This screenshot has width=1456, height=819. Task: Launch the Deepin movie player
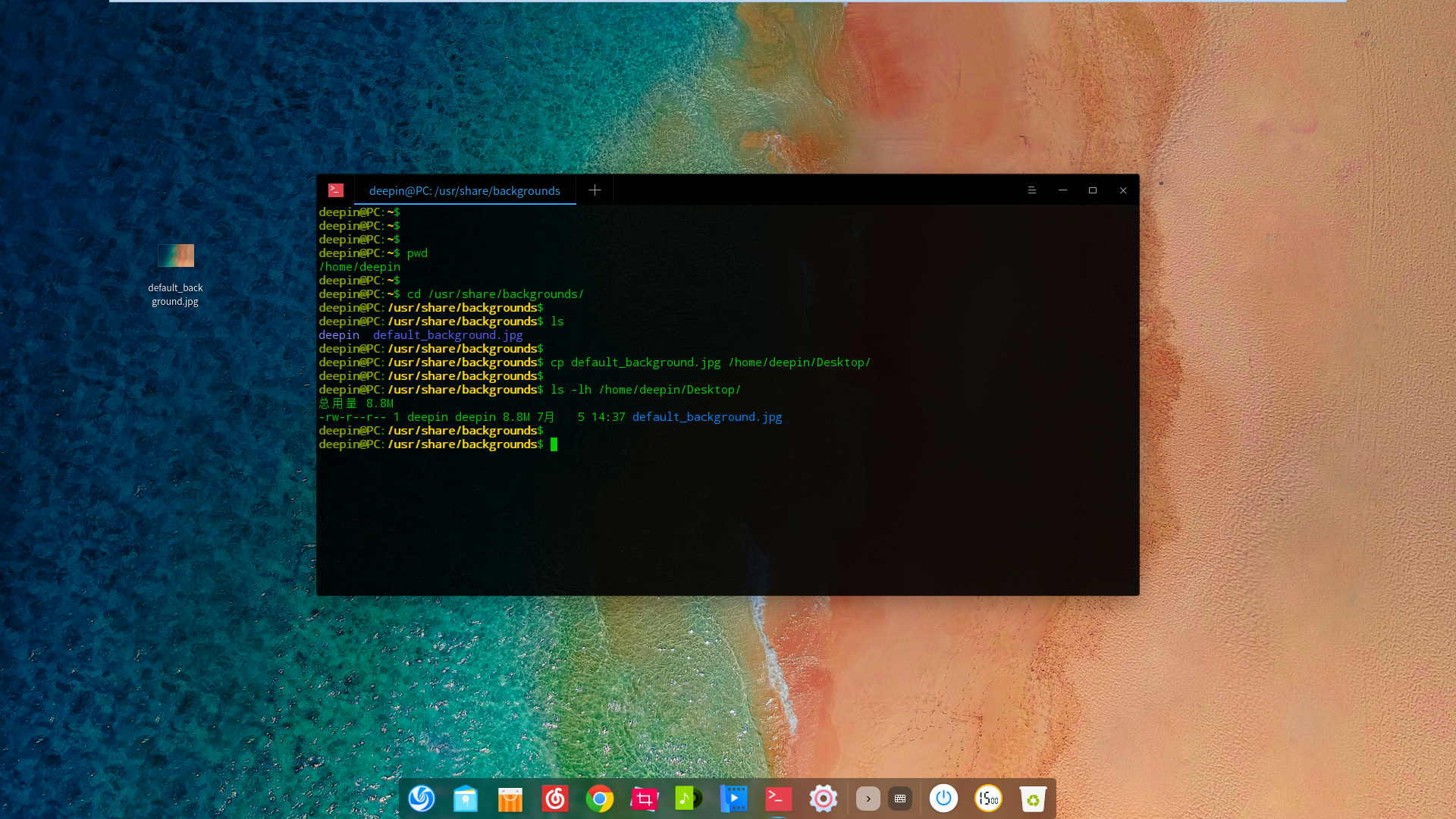(733, 799)
